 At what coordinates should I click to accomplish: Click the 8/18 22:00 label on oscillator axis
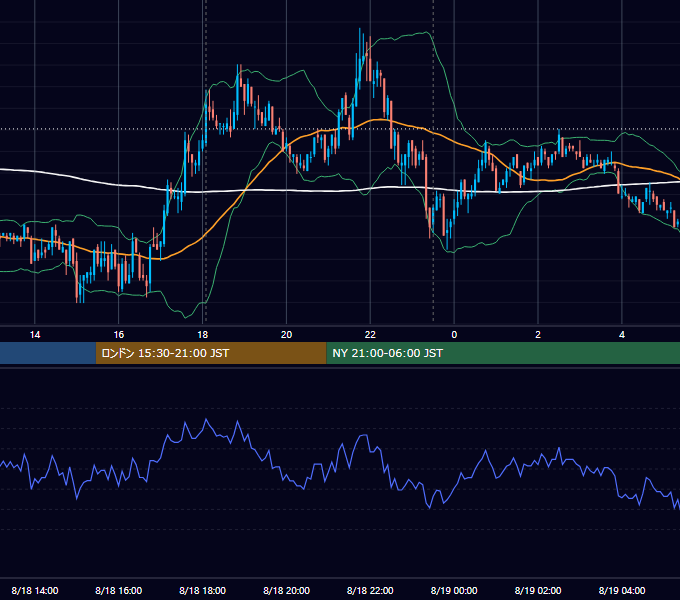coord(370,590)
